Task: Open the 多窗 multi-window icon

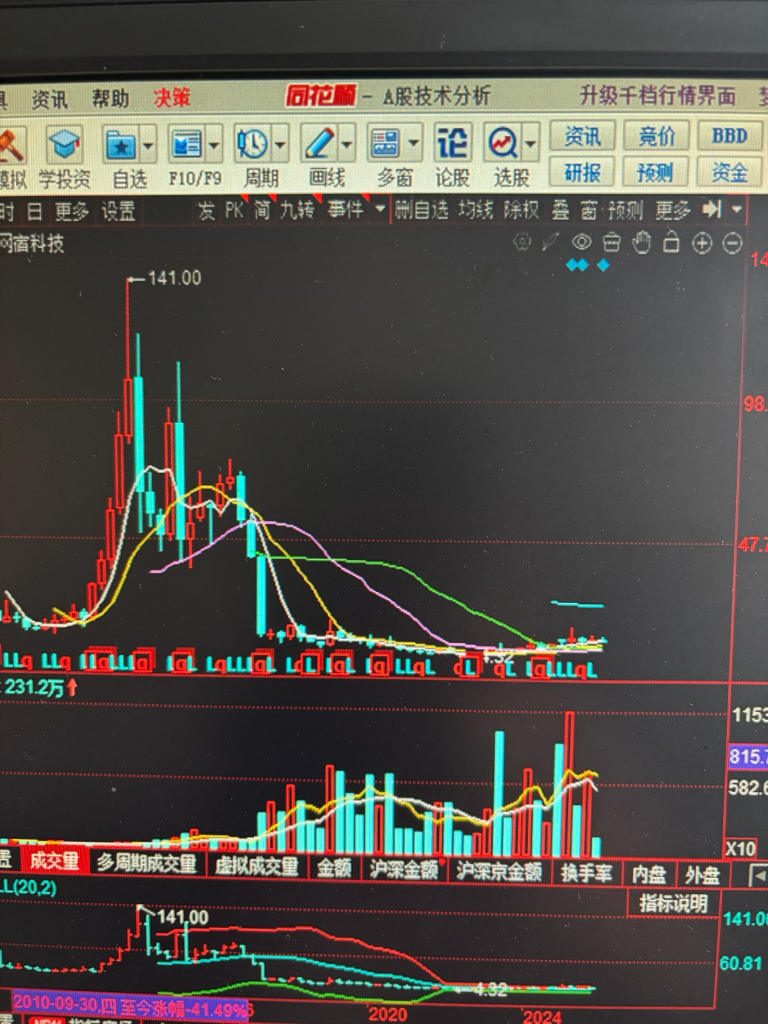Action: tap(385, 142)
